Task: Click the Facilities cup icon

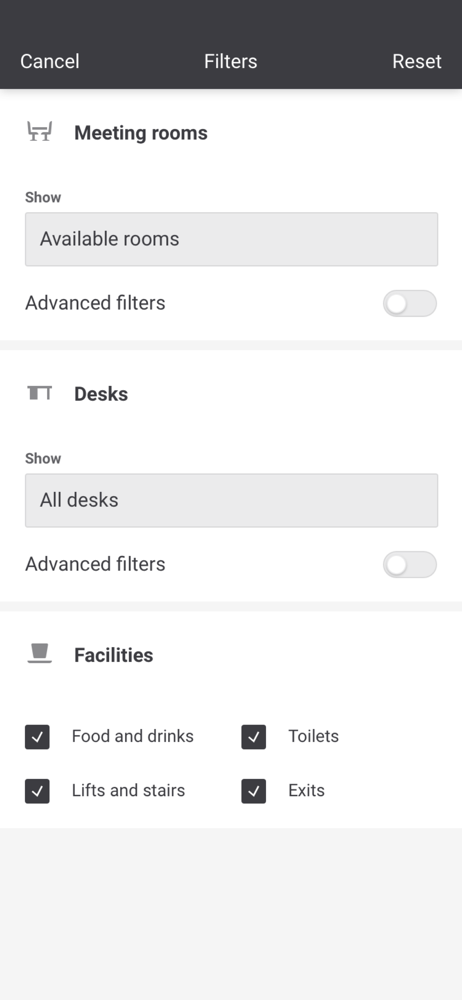Action: [39, 654]
